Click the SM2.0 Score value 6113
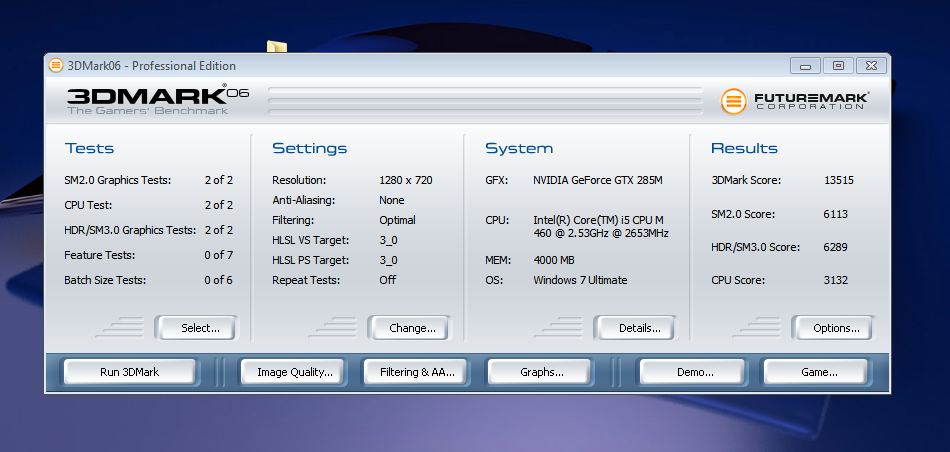 tap(835, 214)
